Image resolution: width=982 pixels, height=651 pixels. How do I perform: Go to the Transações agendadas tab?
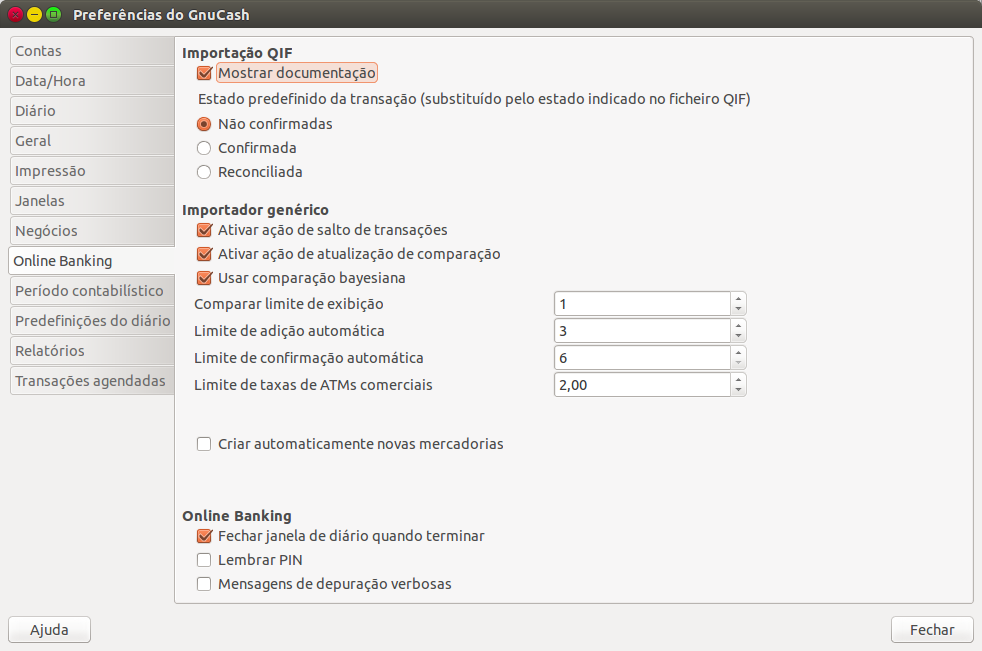(x=90, y=381)
